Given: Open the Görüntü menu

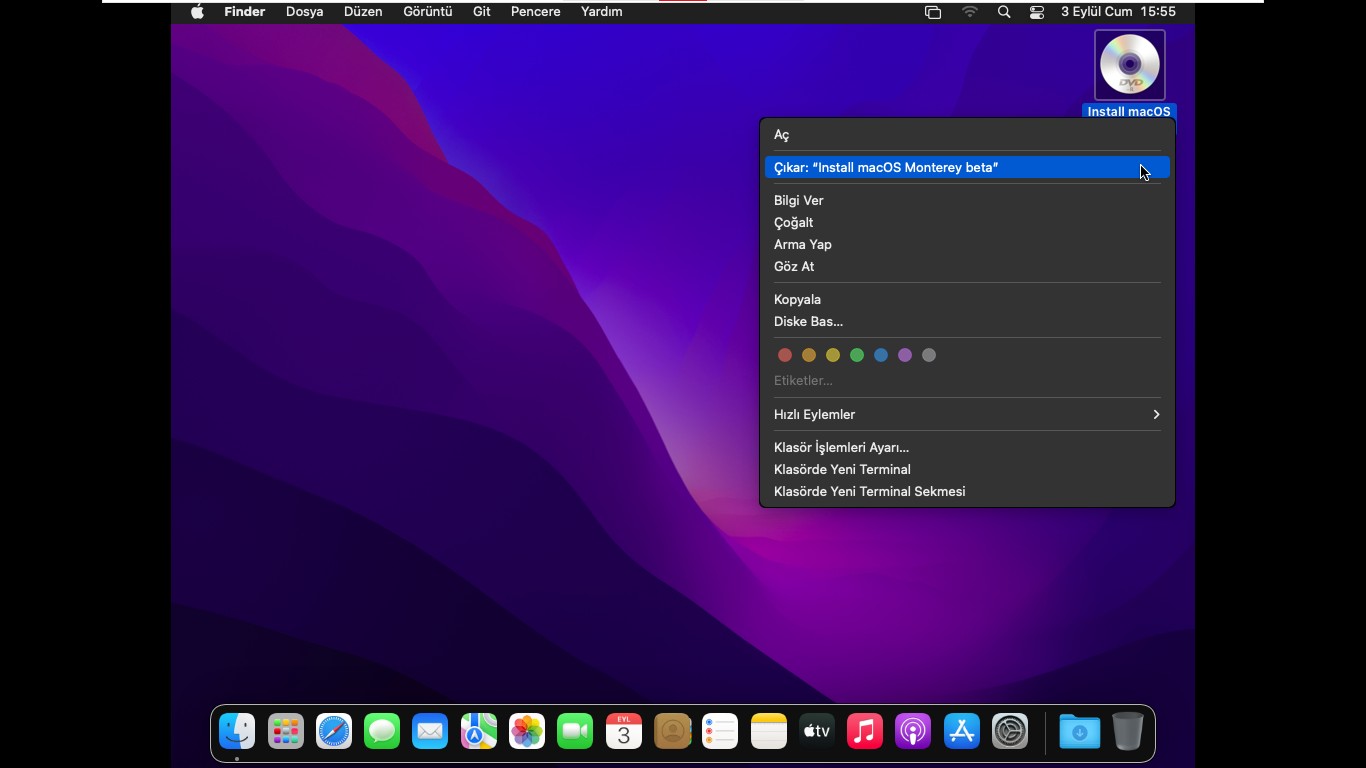Looking at the screenshot, I should [x=428, y=12].
